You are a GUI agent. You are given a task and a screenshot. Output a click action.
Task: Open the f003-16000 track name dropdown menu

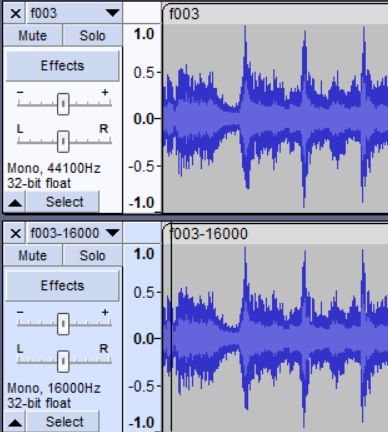point(75,234)
